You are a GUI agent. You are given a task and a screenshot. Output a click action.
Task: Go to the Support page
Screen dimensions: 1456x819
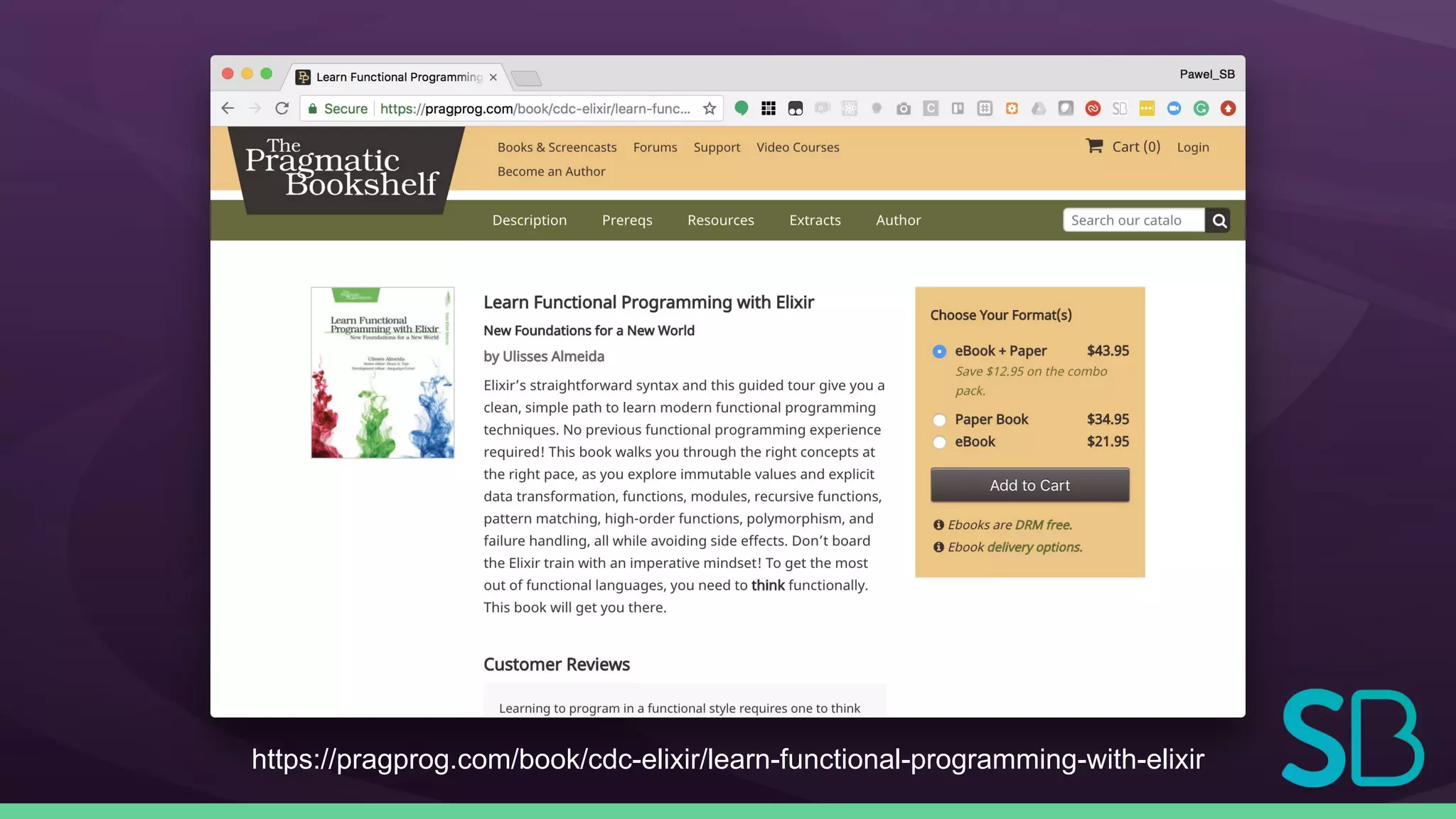pos(717,147)
